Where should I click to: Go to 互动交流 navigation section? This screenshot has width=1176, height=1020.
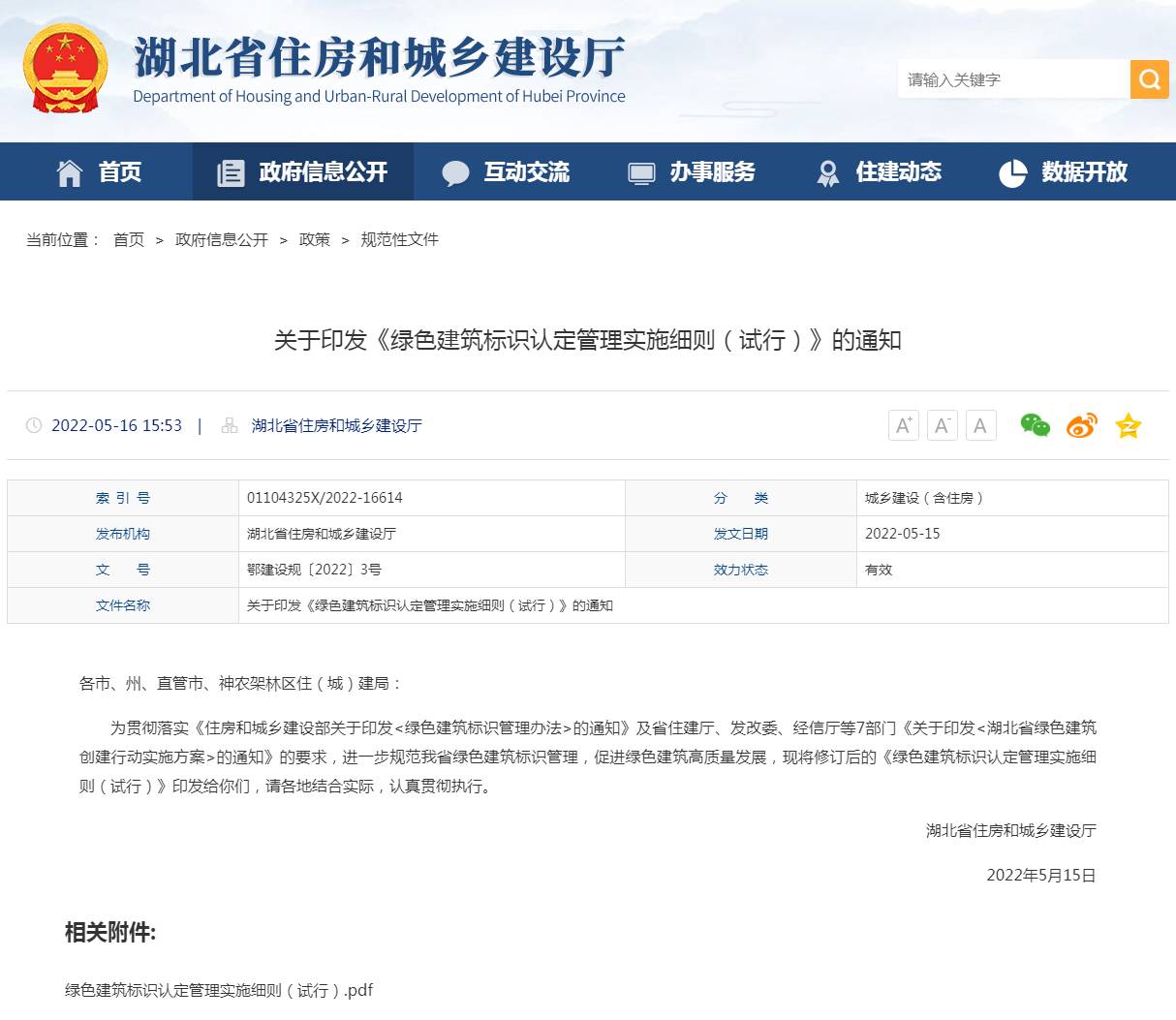(506, 172)
